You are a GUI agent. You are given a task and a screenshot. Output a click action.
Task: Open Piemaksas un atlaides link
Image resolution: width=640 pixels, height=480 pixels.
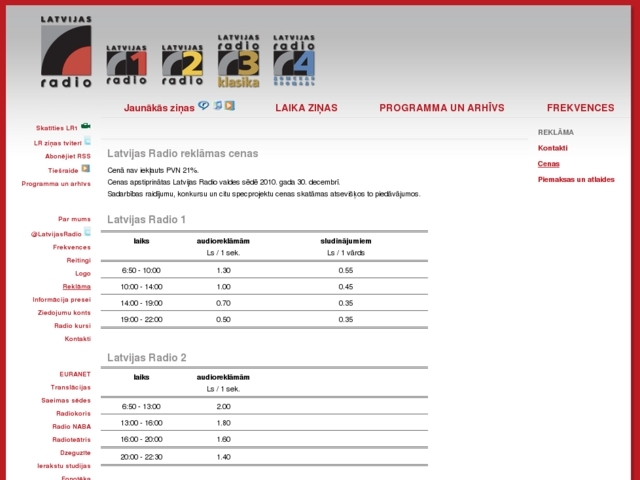(576, 180)
